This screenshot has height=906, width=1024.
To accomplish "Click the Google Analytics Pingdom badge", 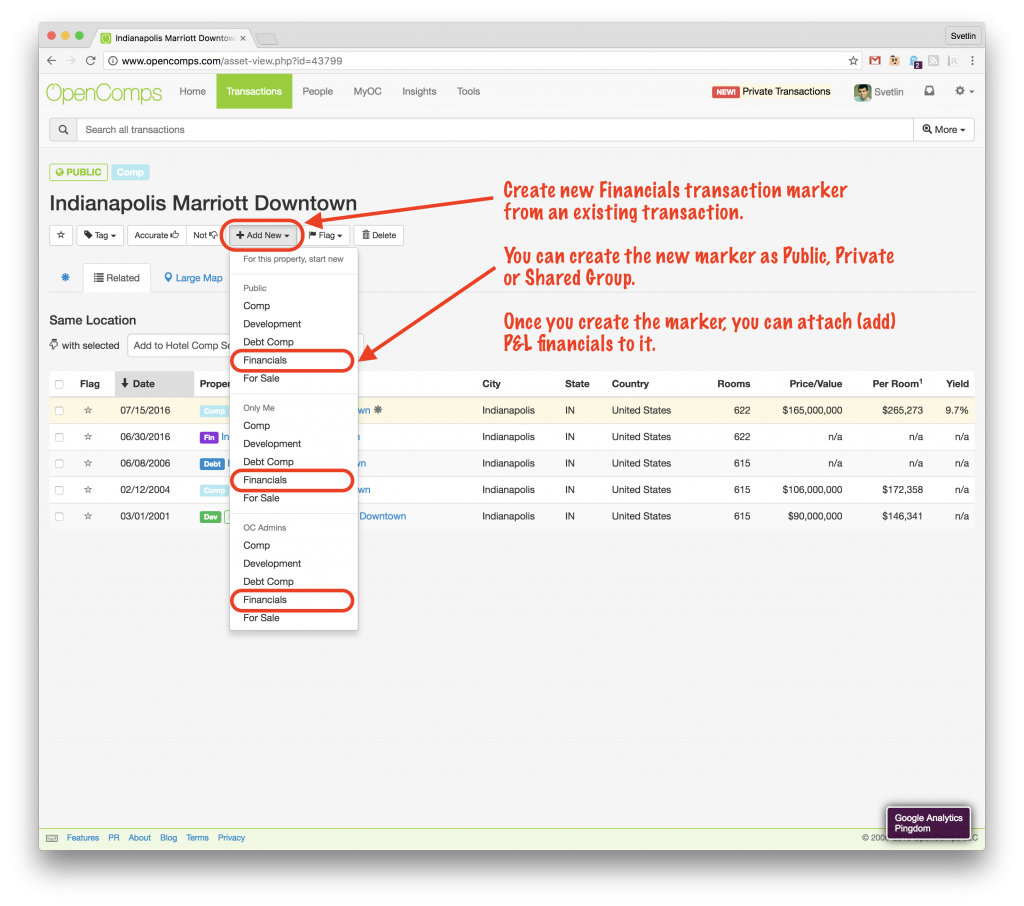I will [928, 823].
